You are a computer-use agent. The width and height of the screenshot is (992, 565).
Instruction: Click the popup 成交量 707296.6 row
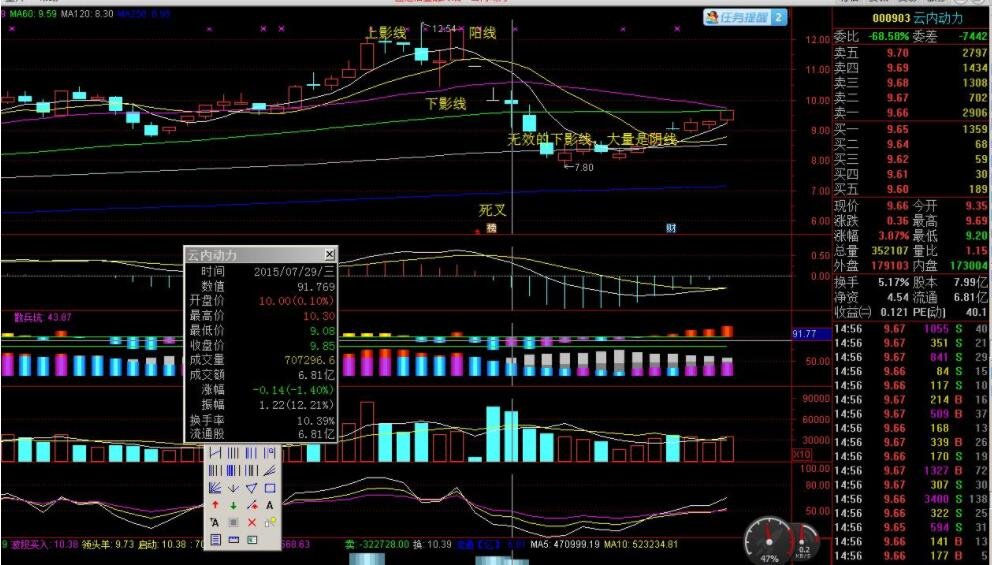(261, 360)
